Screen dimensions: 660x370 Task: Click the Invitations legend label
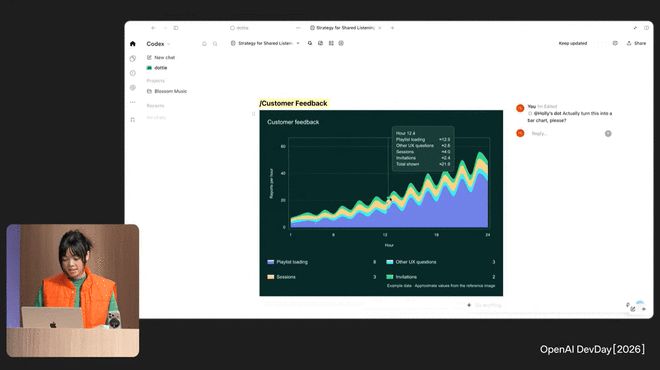(406, 277)
